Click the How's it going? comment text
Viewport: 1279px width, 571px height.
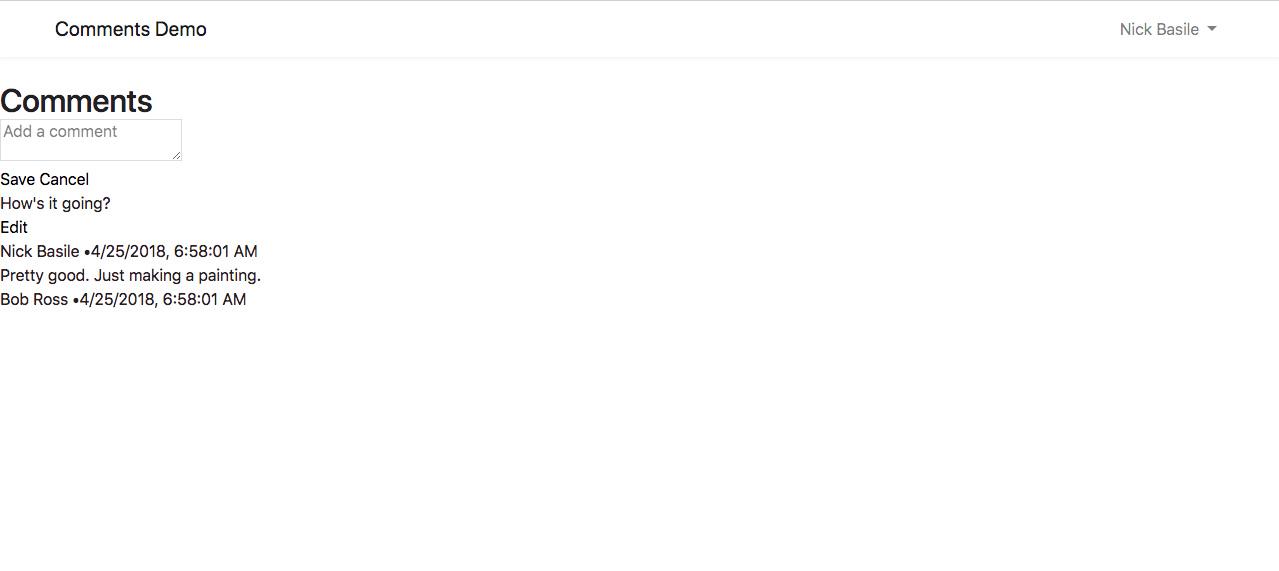point(55,203)
